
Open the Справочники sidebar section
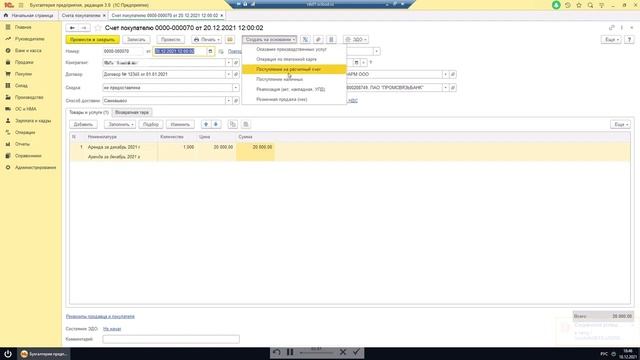pyautogui.click(x=28, y=156)
